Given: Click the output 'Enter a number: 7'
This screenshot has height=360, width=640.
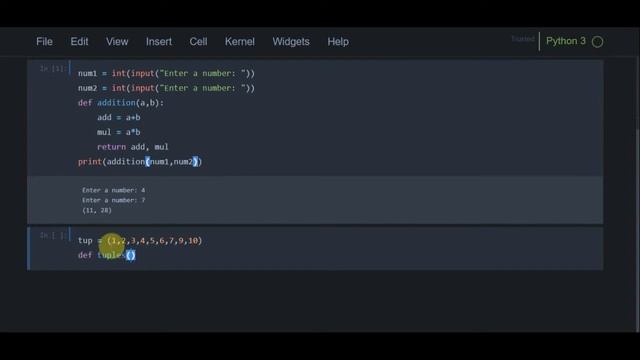Looking at the screenshot, I should 113,200.
